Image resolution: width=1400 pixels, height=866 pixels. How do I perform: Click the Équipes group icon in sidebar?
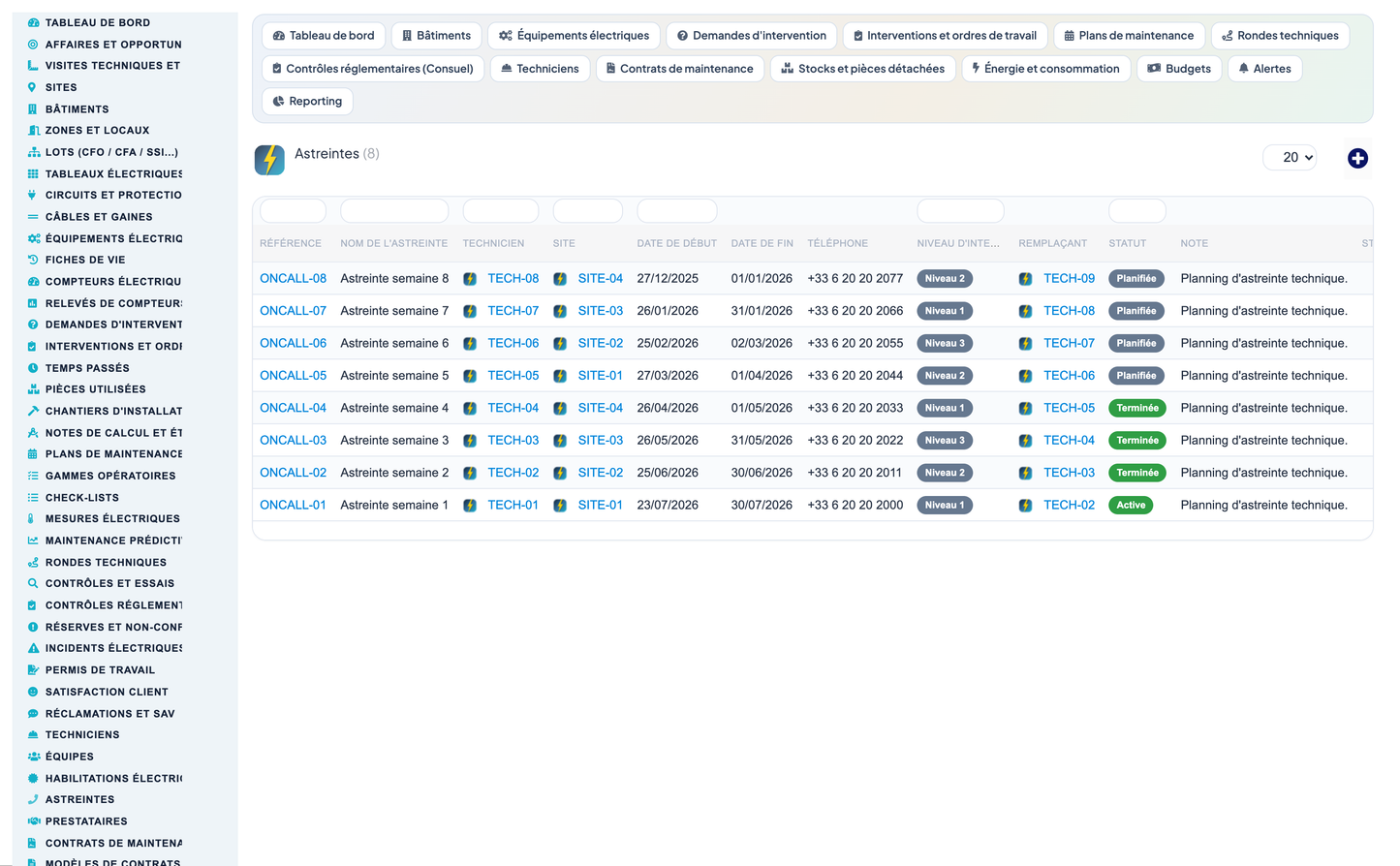click(x=33, y=757)
